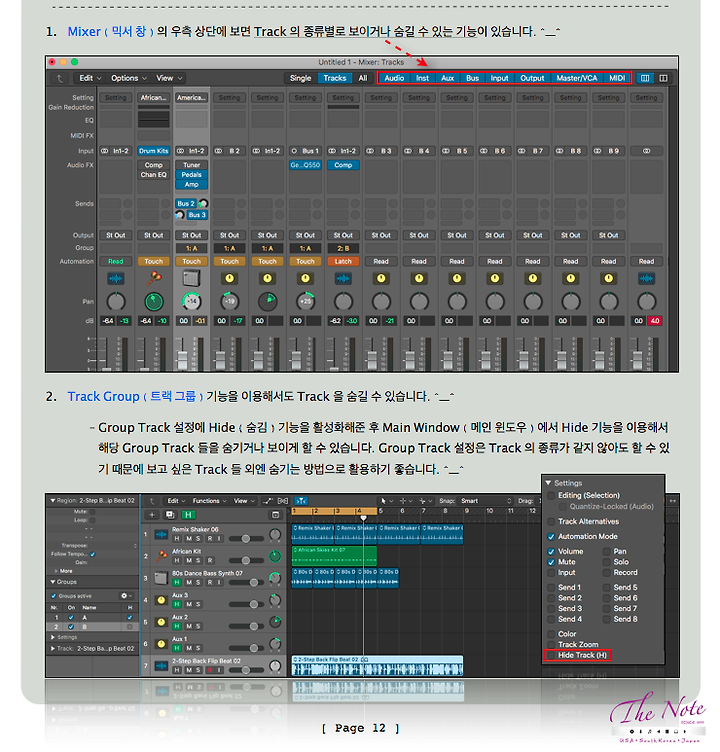Click the African Kit maracas track icon

click(161, 556)
